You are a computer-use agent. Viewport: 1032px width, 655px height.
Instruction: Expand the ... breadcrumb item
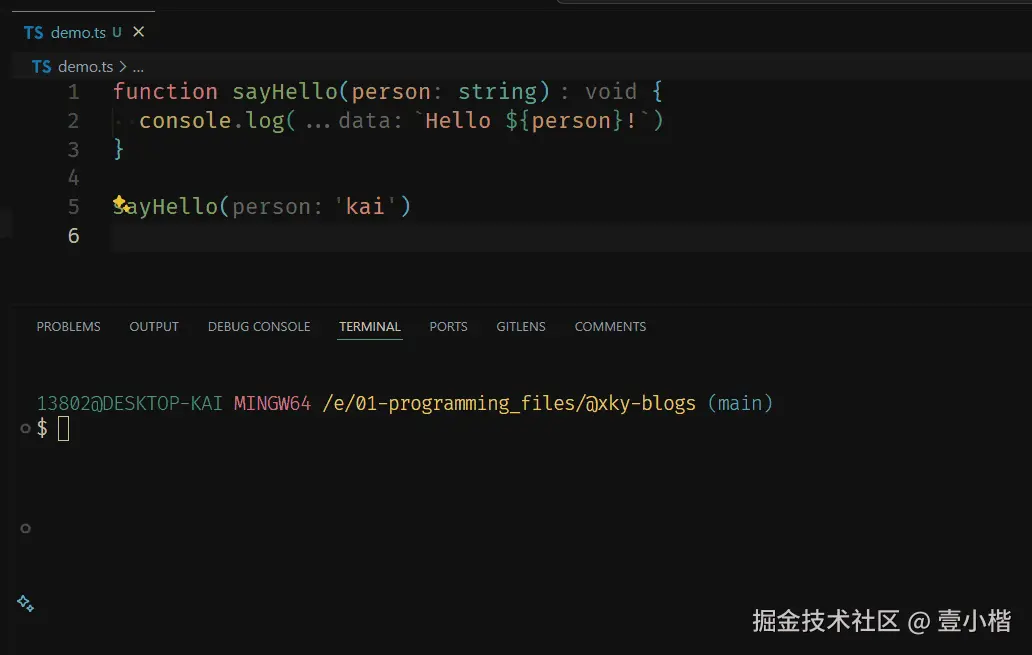138,66
